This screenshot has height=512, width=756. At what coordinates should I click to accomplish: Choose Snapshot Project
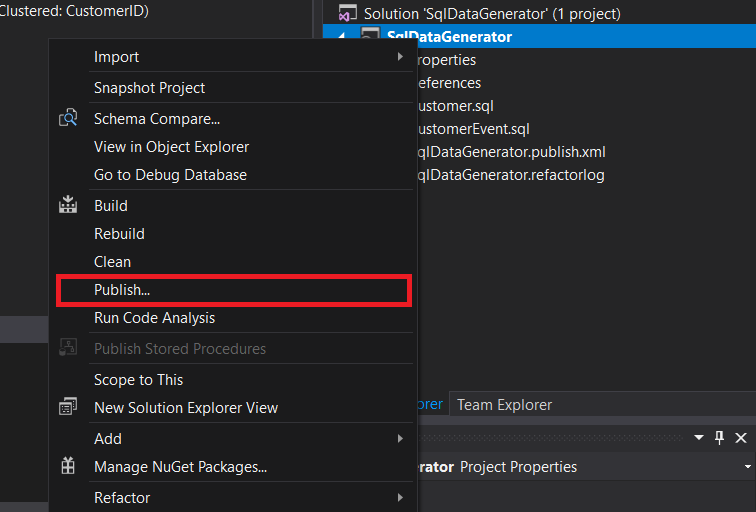234,88
